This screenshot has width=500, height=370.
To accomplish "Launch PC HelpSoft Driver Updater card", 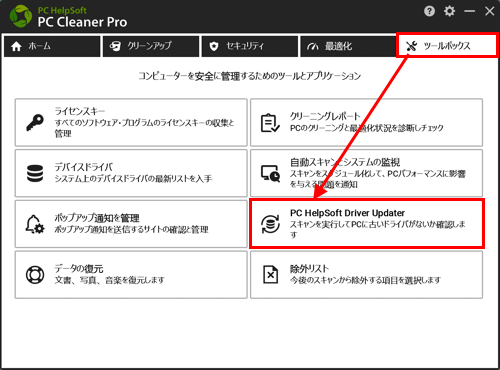I will pos(366,224).
